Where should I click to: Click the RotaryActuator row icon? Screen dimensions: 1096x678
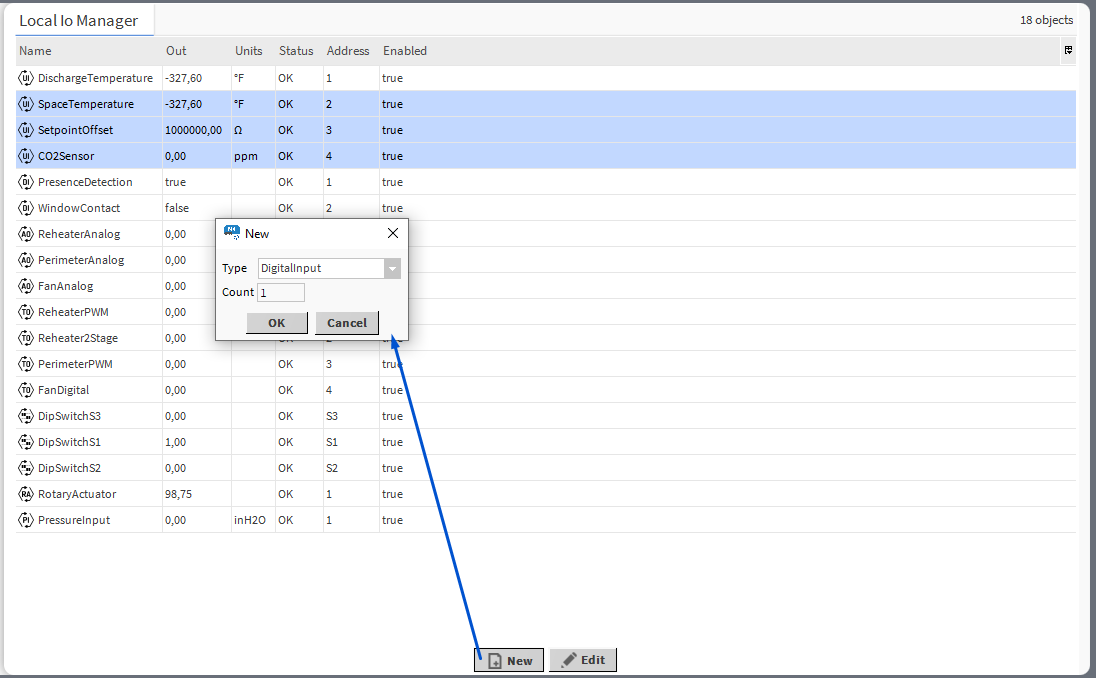click(26, 494)
